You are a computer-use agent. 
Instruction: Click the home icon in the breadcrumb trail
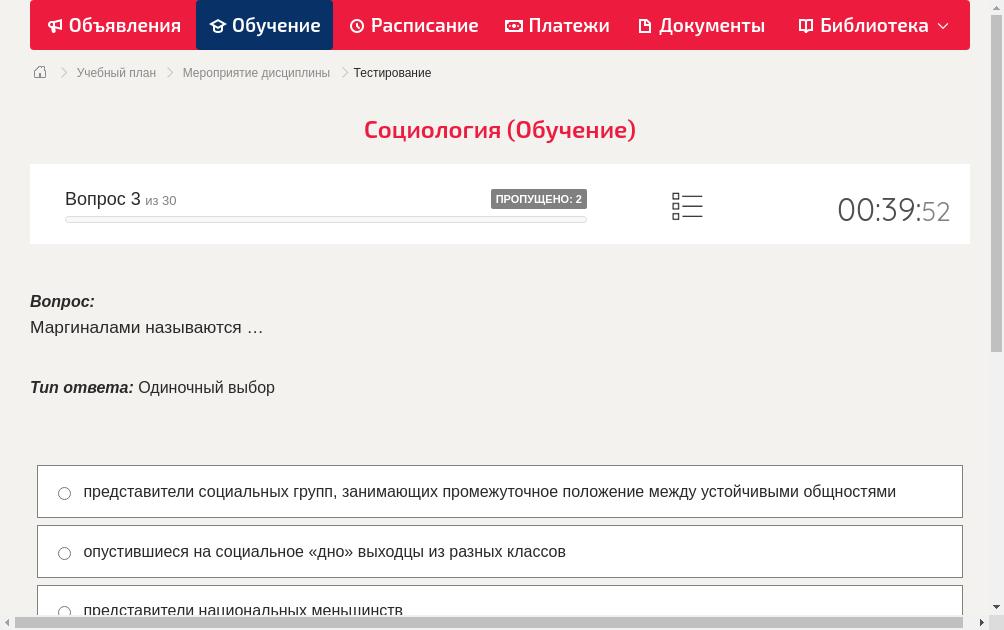coord(39,72)
